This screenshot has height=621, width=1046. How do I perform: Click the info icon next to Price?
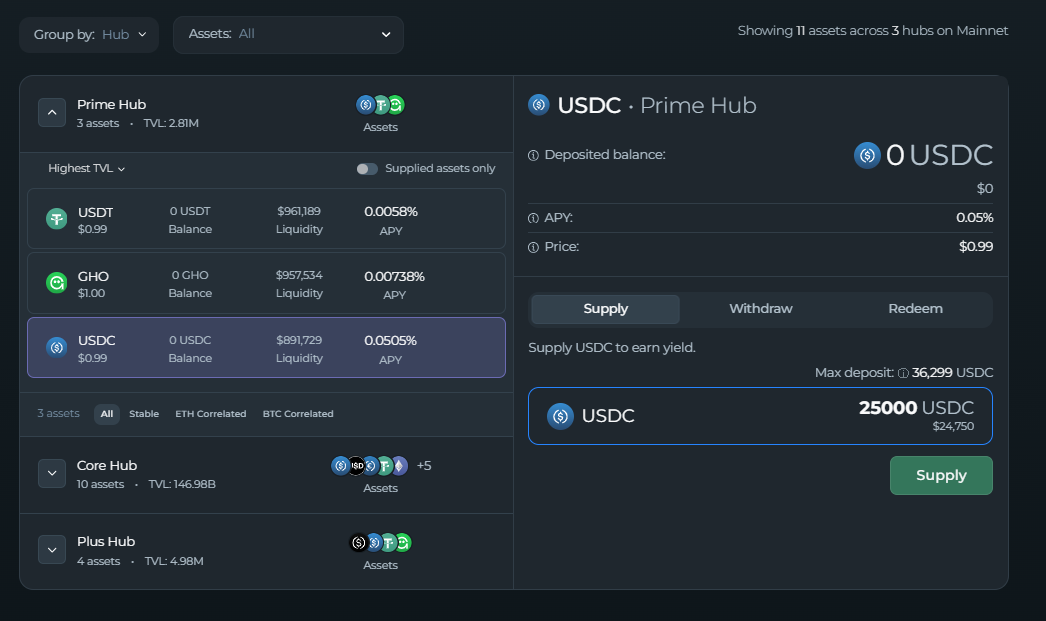pyautogui.click(x=533, y=247)
